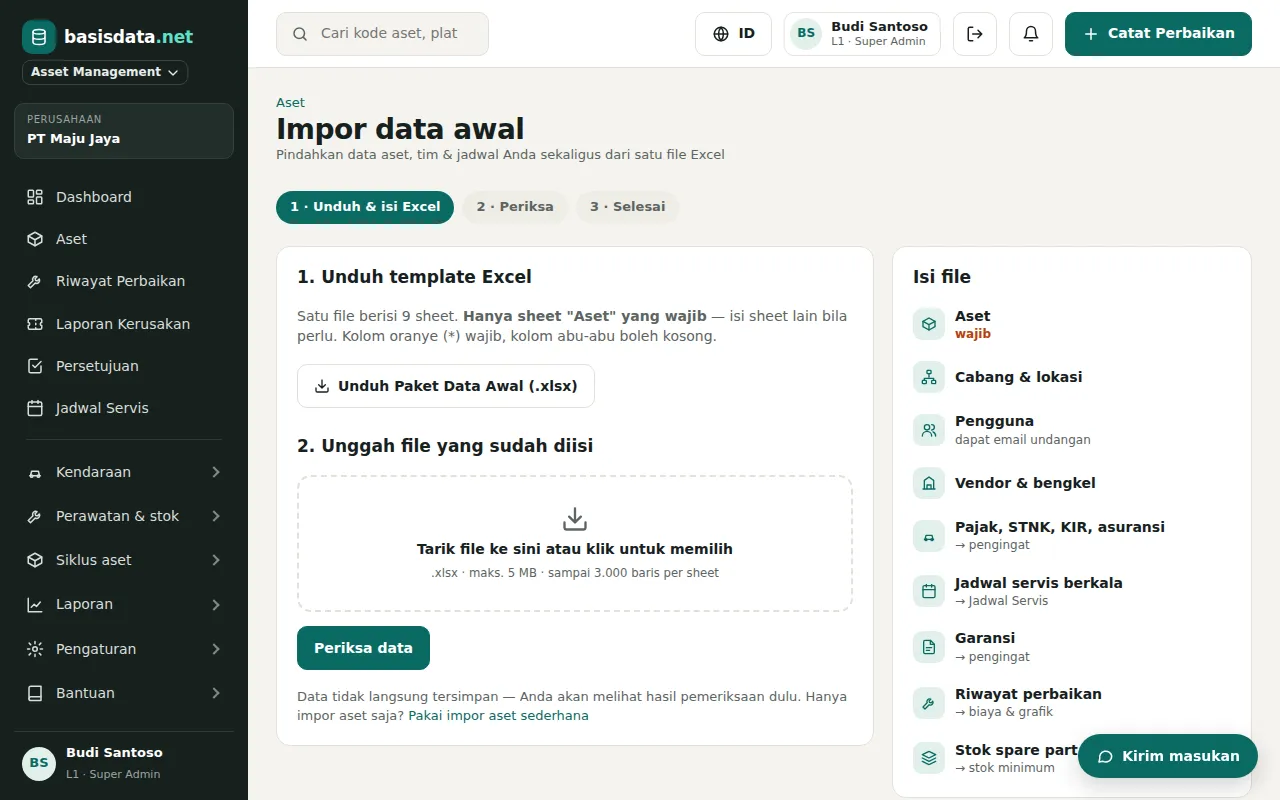Click the Jadwal servis berkala calendar icon
This screenshot has height=800, width=1280.
929,591
